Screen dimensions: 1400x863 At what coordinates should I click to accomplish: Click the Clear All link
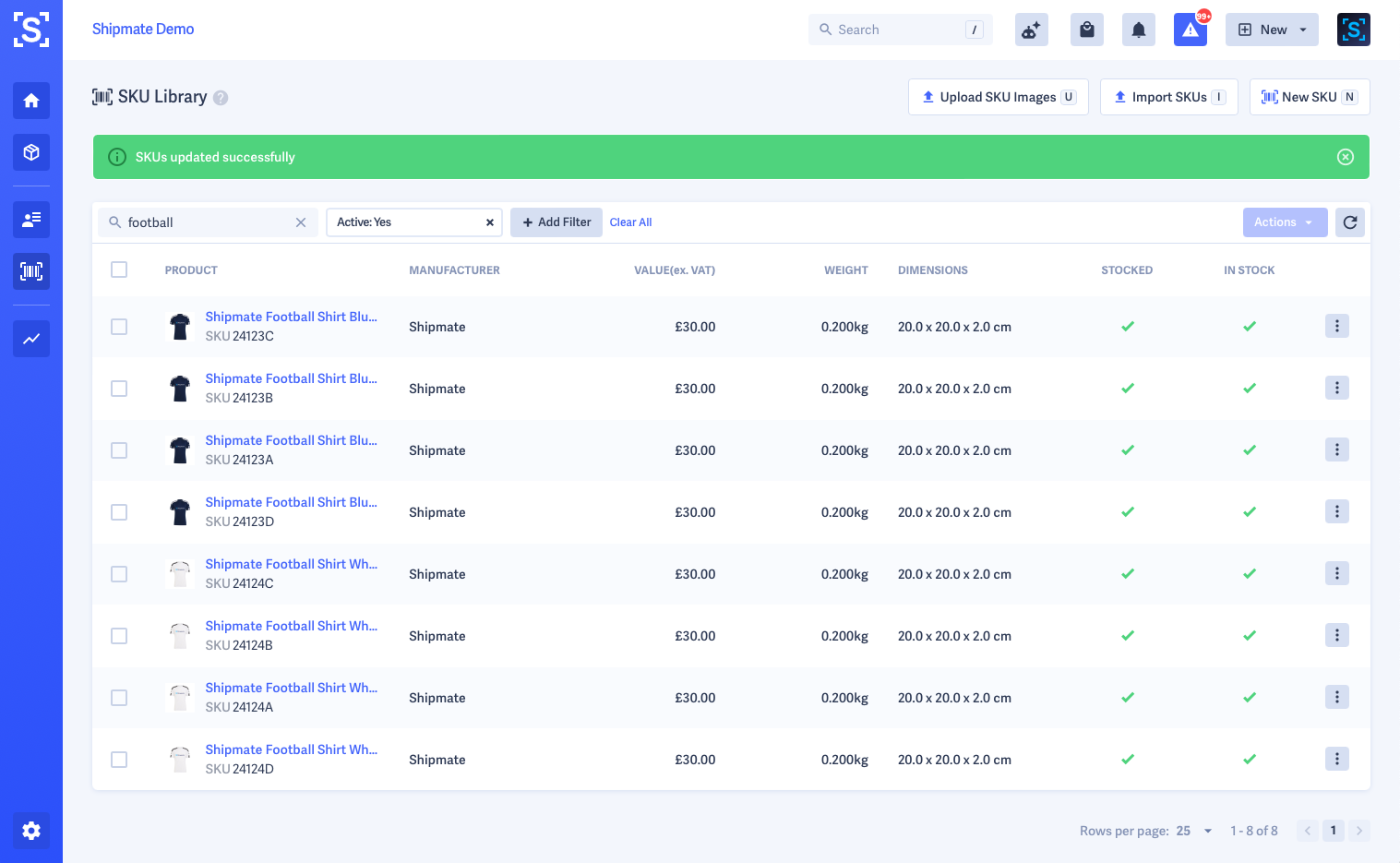630,222
